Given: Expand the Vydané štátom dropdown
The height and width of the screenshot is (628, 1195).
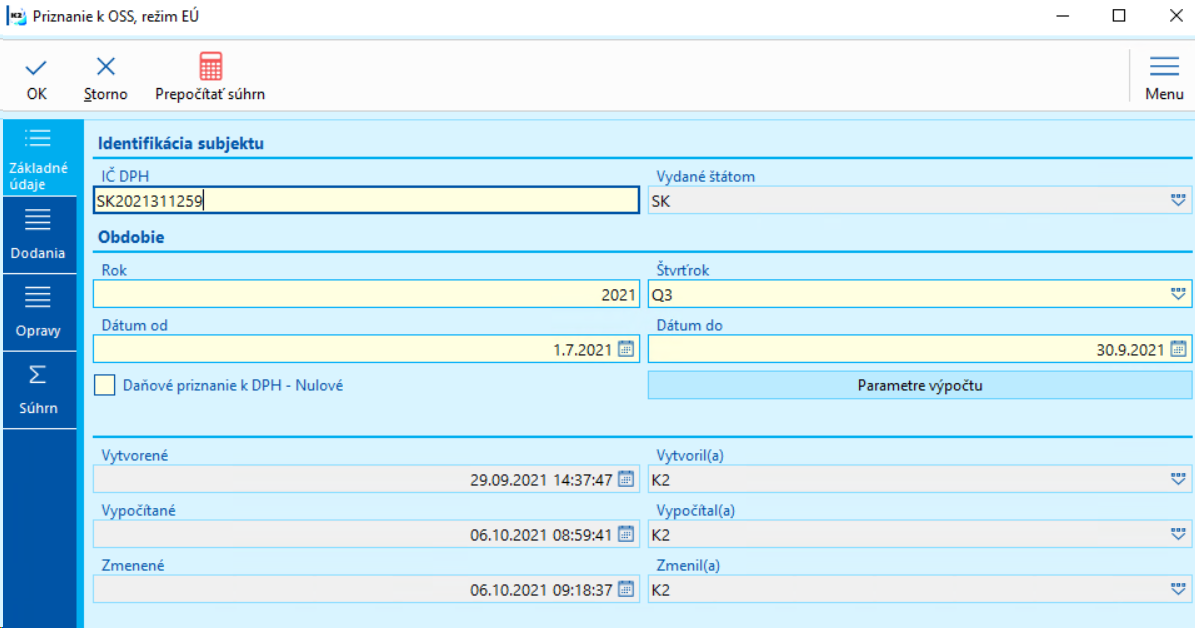Looking at the screenshot, I should pyautogui.click(x=1178, y=200).
